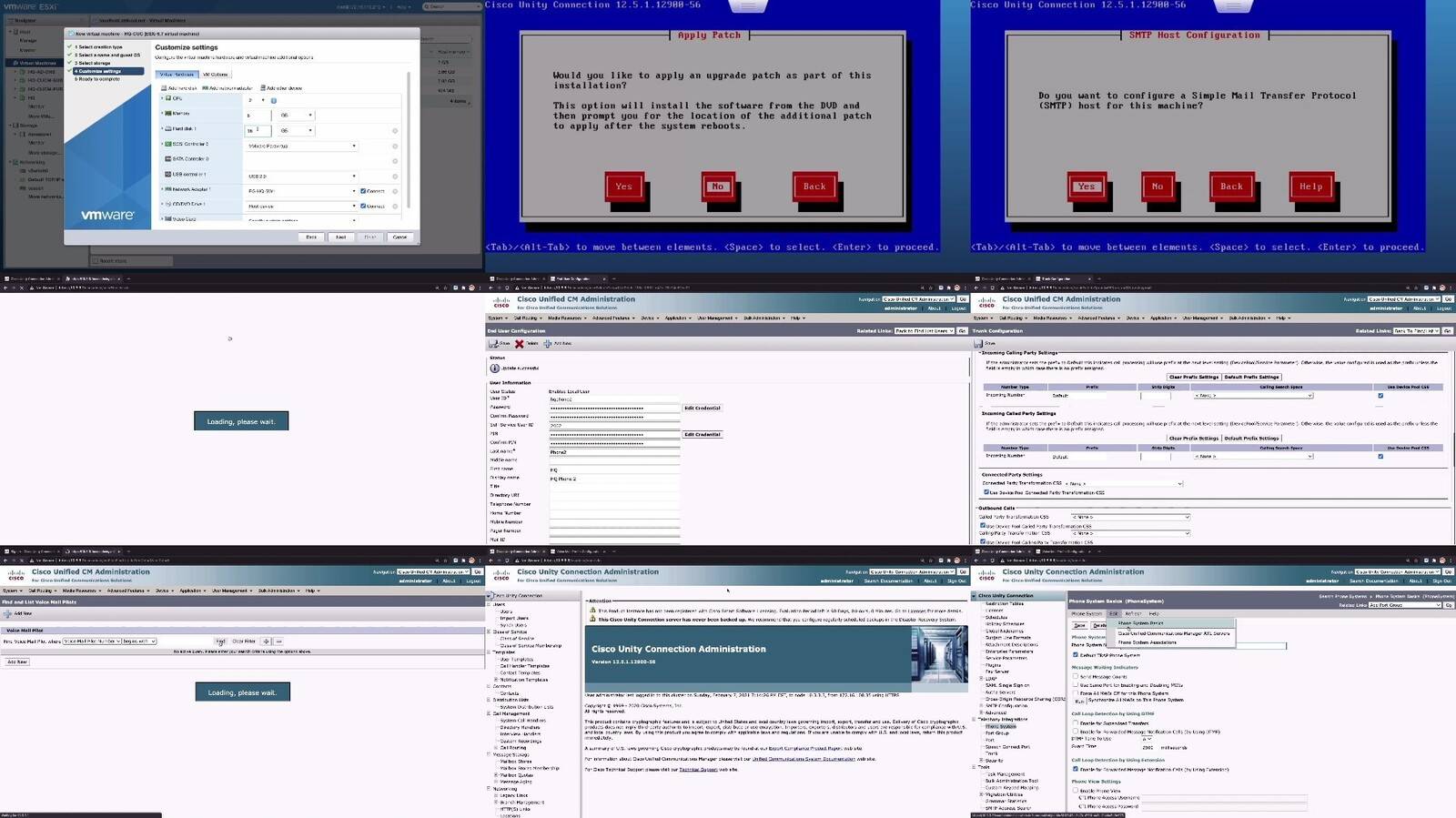Open the CD/DVD Drive 1 source dropdown

(x=301, y=207)
